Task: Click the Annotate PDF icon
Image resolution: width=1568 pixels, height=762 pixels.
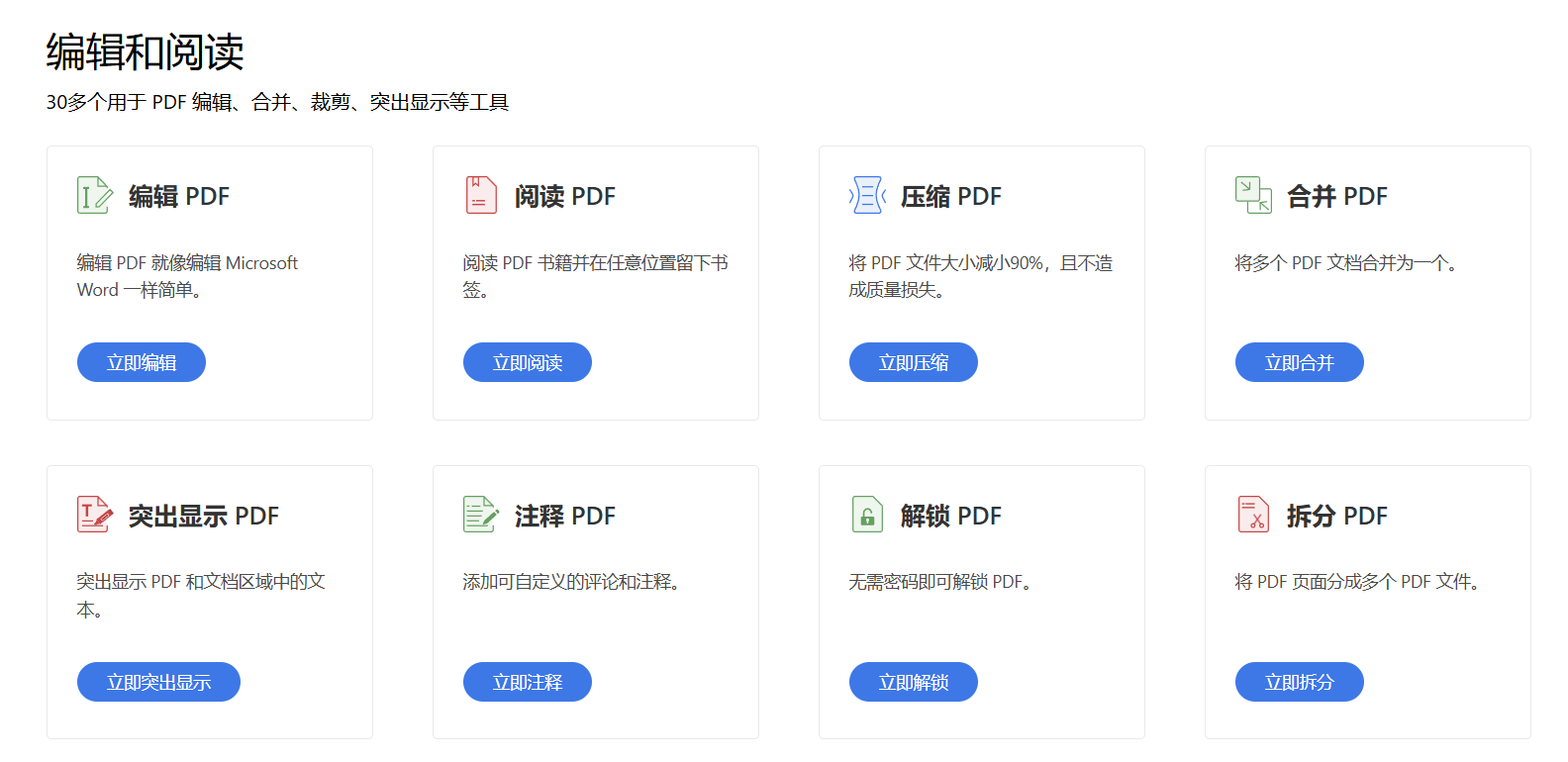Action: tap(481, 515)
